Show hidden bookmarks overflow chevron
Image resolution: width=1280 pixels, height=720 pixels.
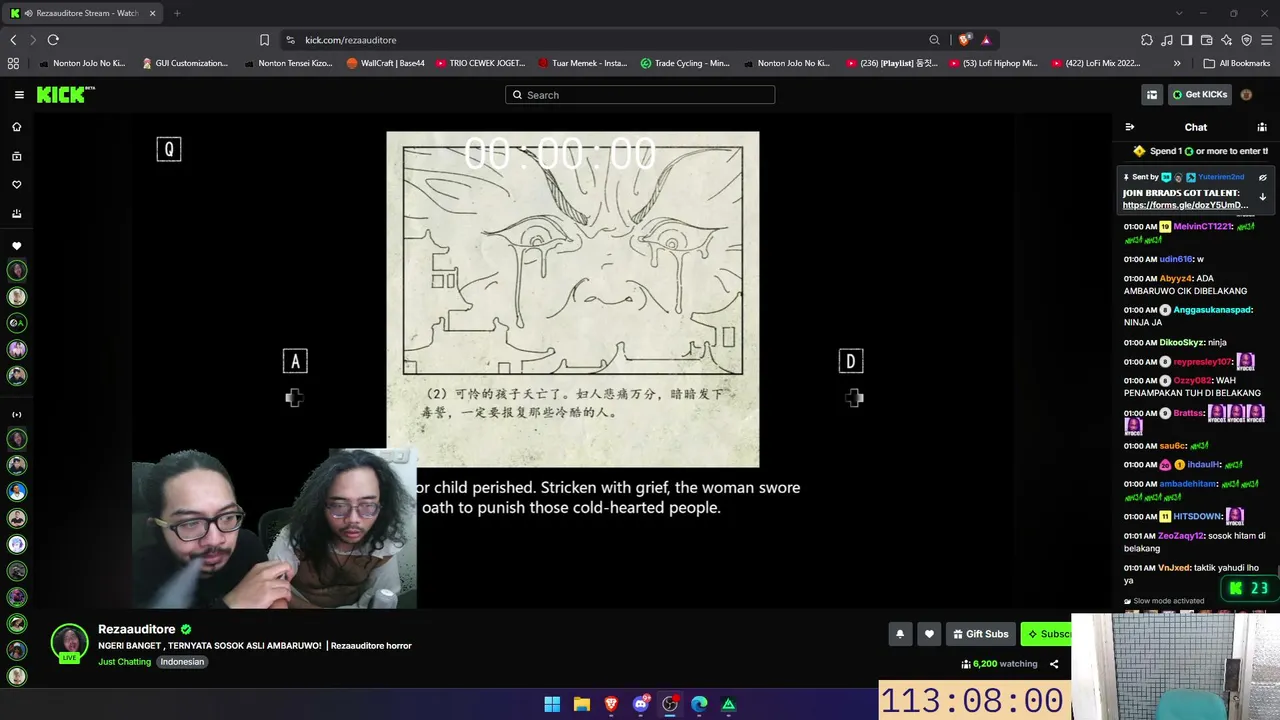click(1177, 63)
